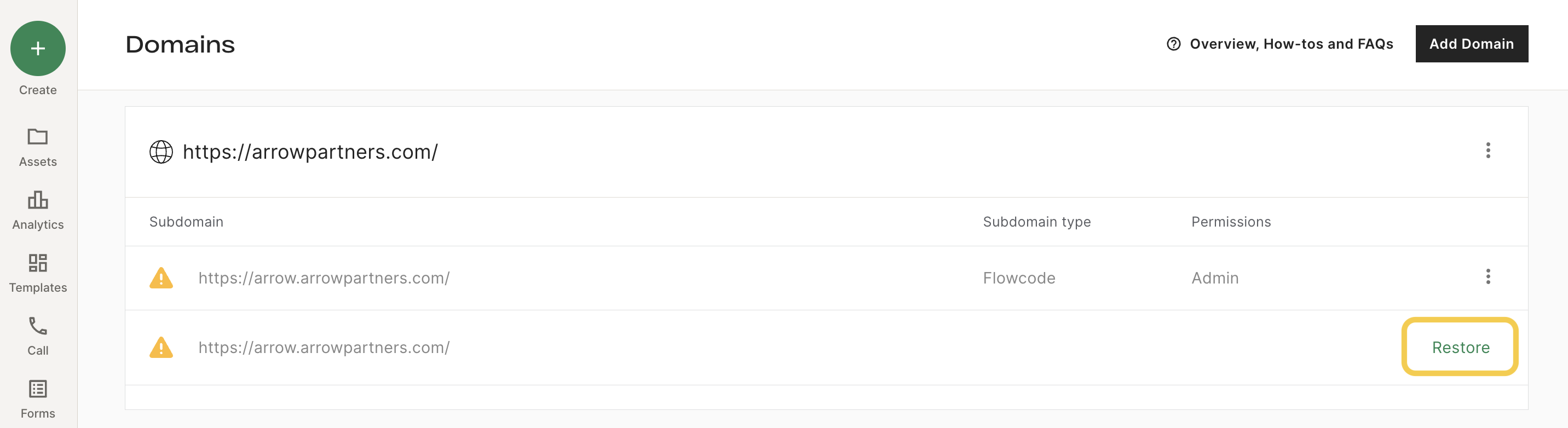
Task: Open more options menu for arrowpartners.com domain
Action: (1488, 151)
